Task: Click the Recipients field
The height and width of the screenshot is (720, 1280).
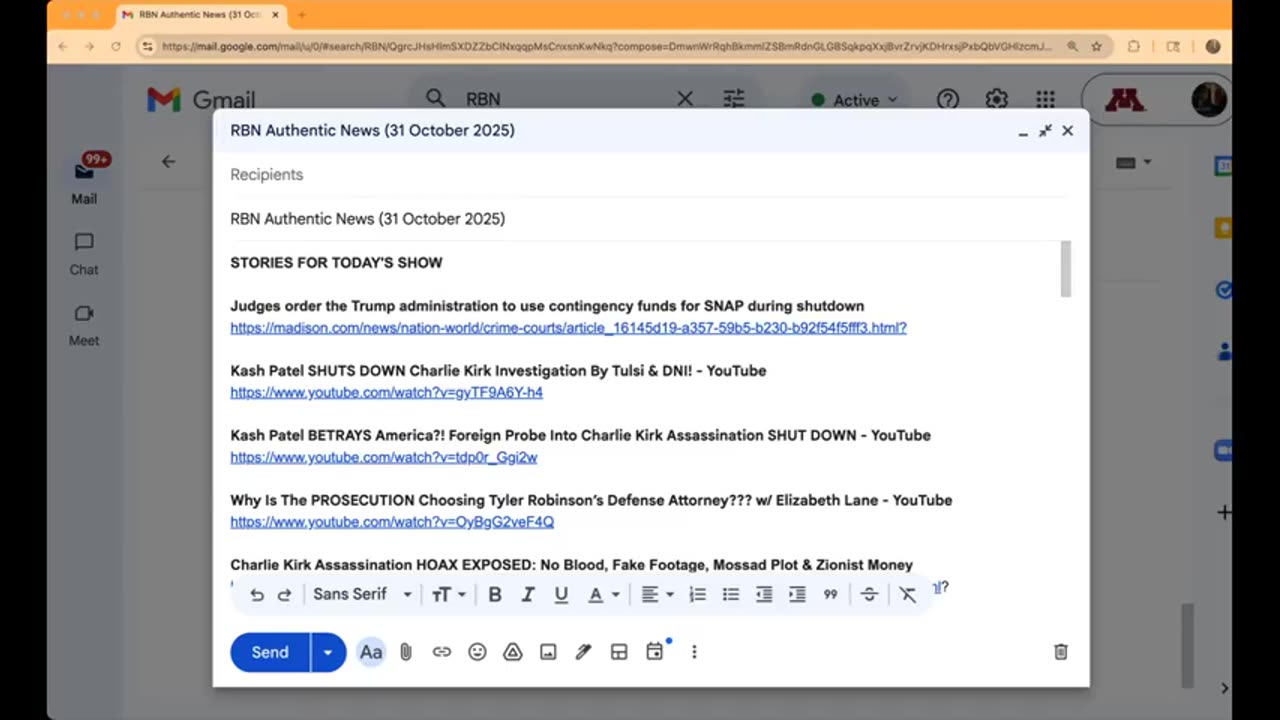Action: pyautogui.click(x=650, y=174)
